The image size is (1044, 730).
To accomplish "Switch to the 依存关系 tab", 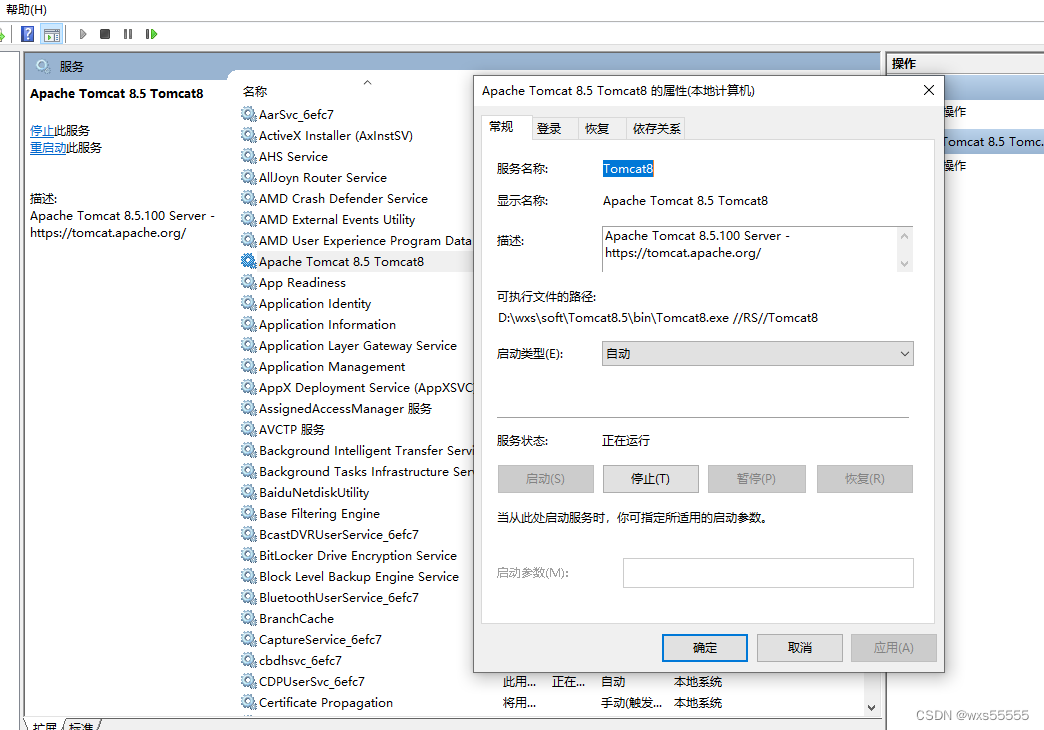I will coord(656,129).
